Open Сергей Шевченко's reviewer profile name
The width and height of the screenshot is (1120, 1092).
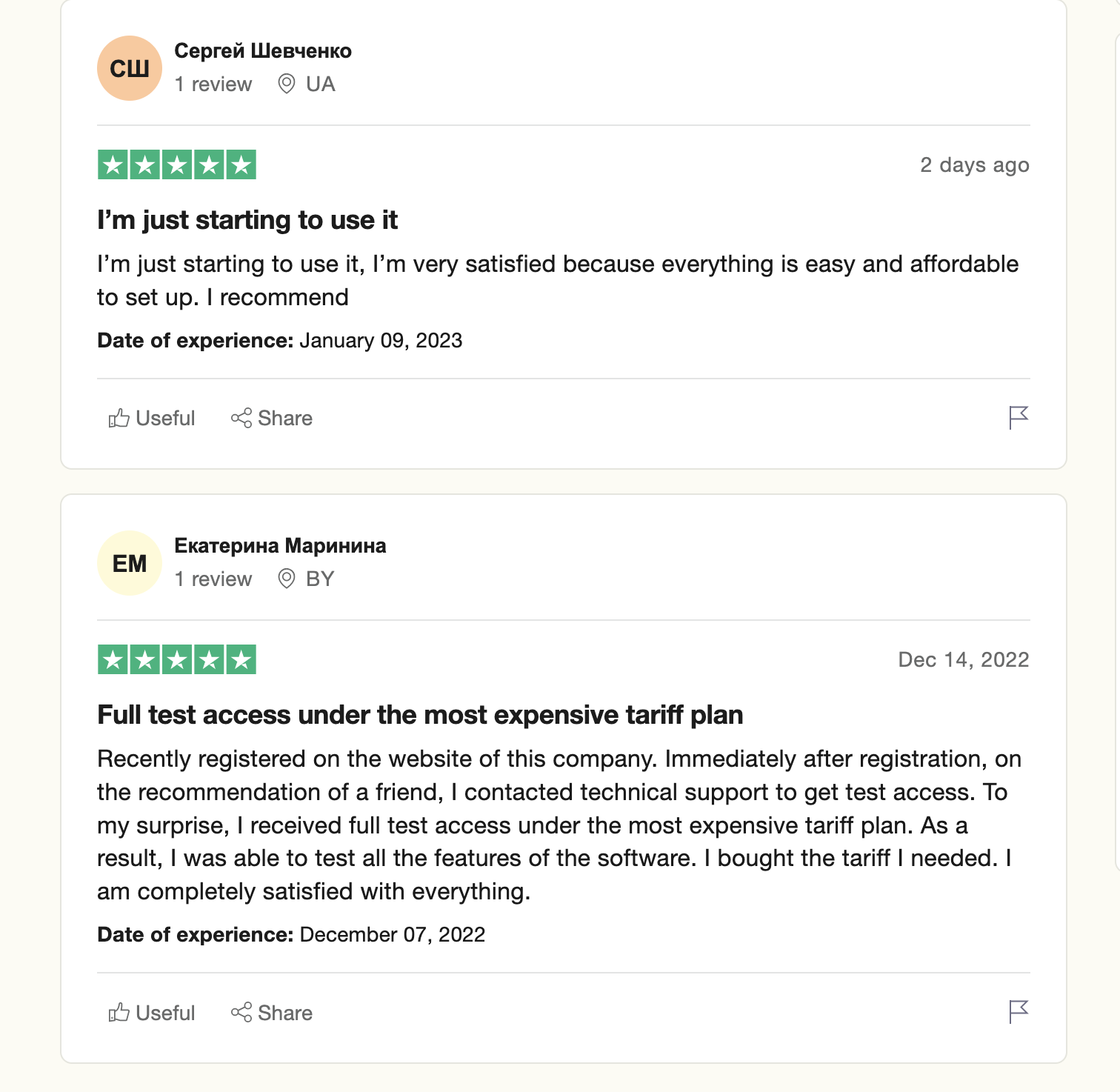click(x=263, y=51)
